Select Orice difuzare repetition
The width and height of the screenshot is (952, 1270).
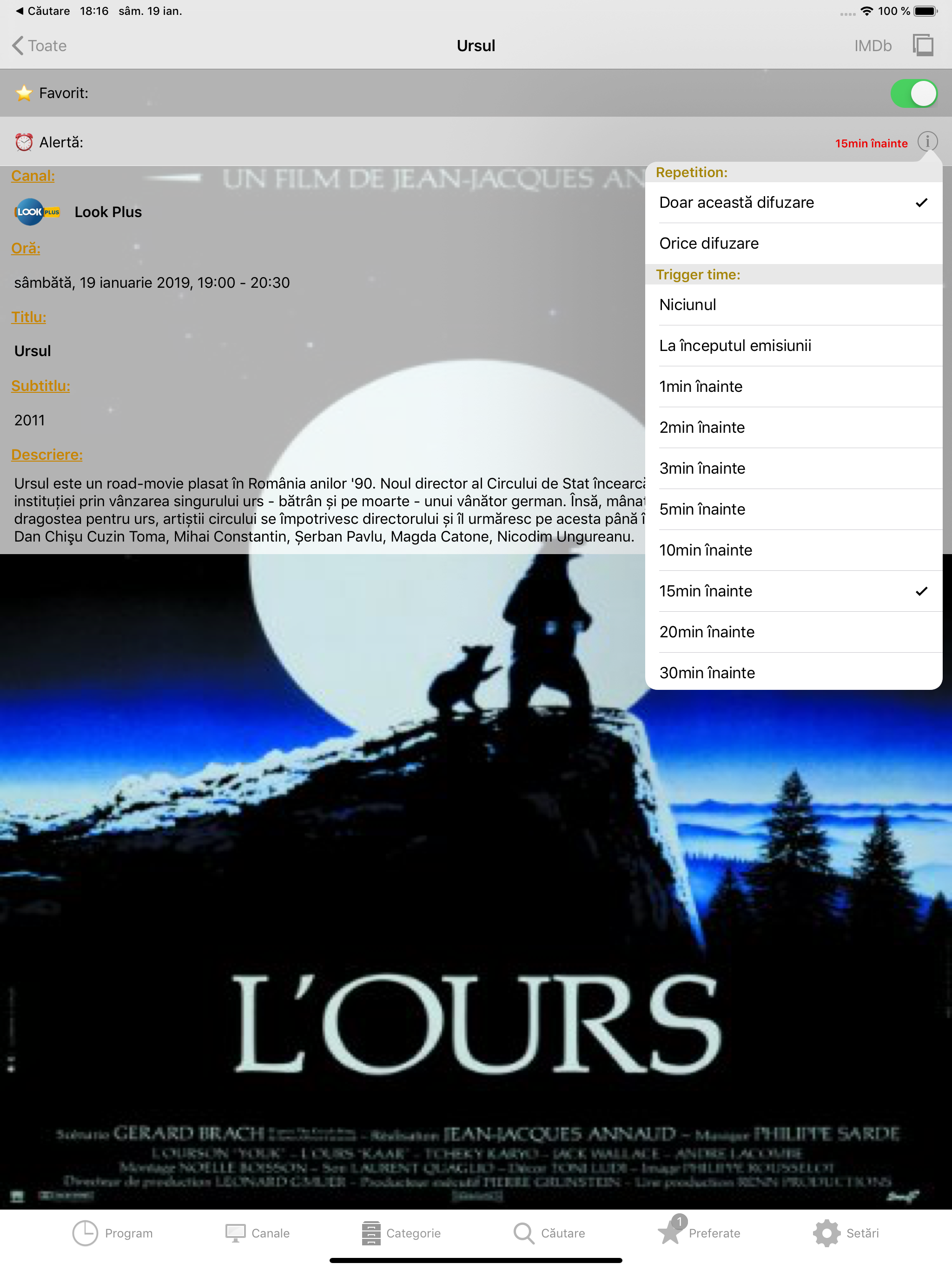point(793,244)
